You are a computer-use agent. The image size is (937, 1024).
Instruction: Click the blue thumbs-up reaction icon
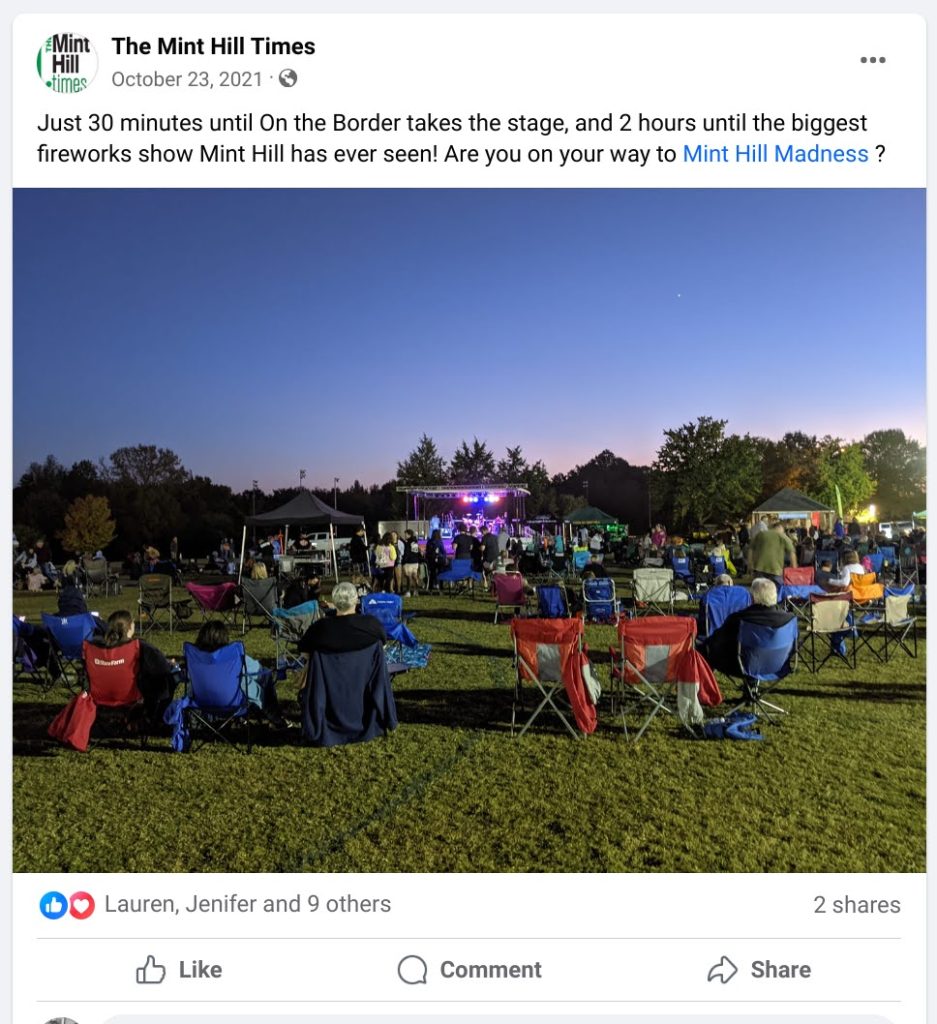click(x=54, y=905)
